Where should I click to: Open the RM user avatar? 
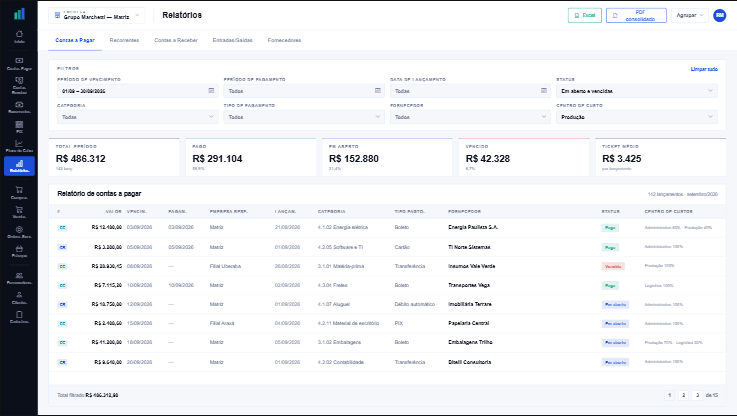click(720, 15)
